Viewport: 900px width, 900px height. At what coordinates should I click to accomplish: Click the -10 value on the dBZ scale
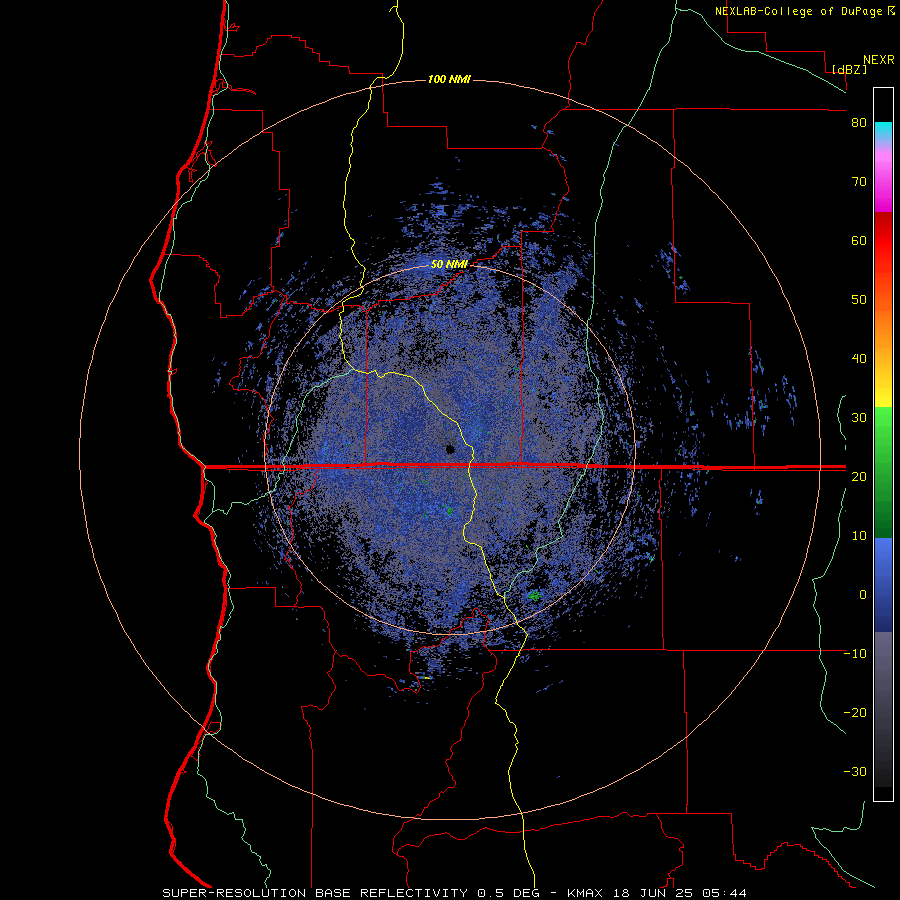coord(855,654)
